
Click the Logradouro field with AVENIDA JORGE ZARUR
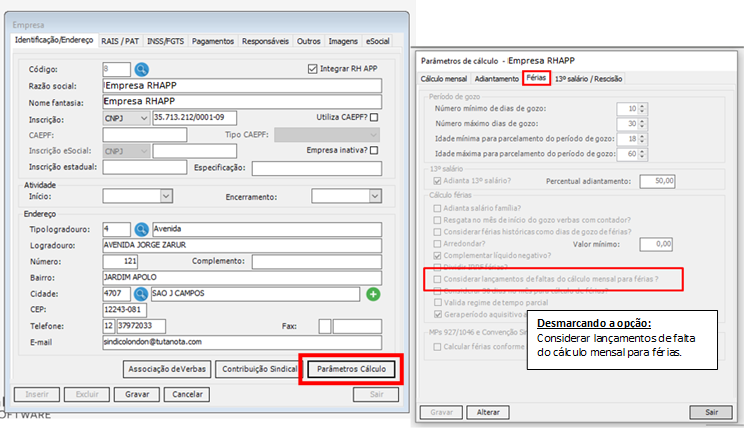coord(242,245)
